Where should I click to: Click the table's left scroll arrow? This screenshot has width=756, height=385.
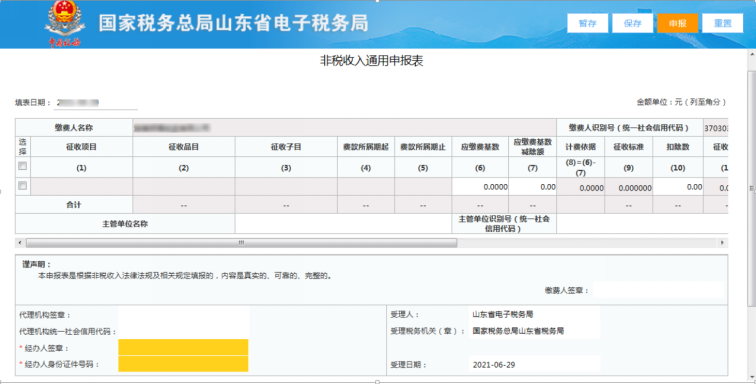pos(20,243)
